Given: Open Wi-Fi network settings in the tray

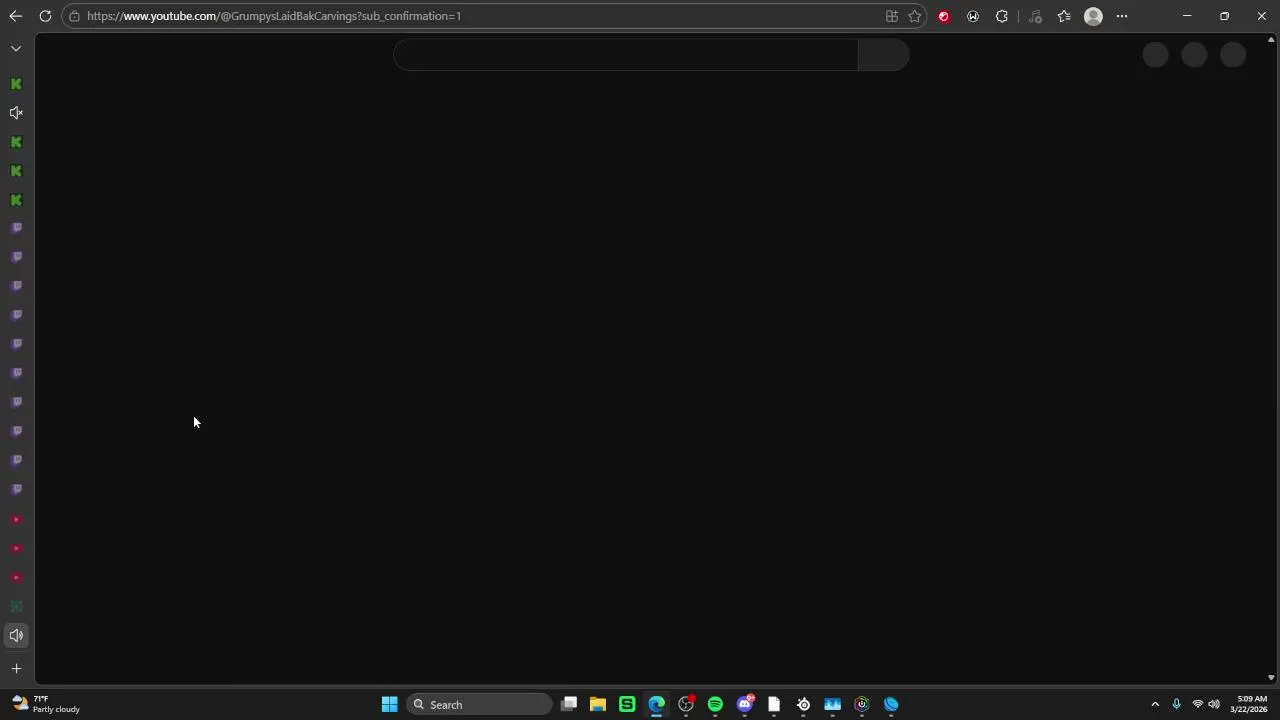Looking at the screenshot, I should [1198, 705].
